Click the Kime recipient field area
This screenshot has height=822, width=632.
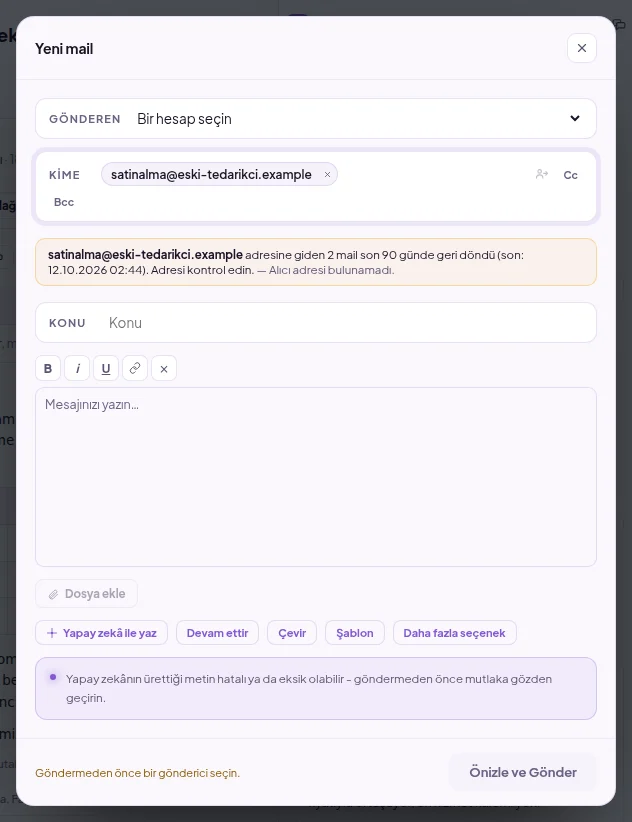click(315, 187)
